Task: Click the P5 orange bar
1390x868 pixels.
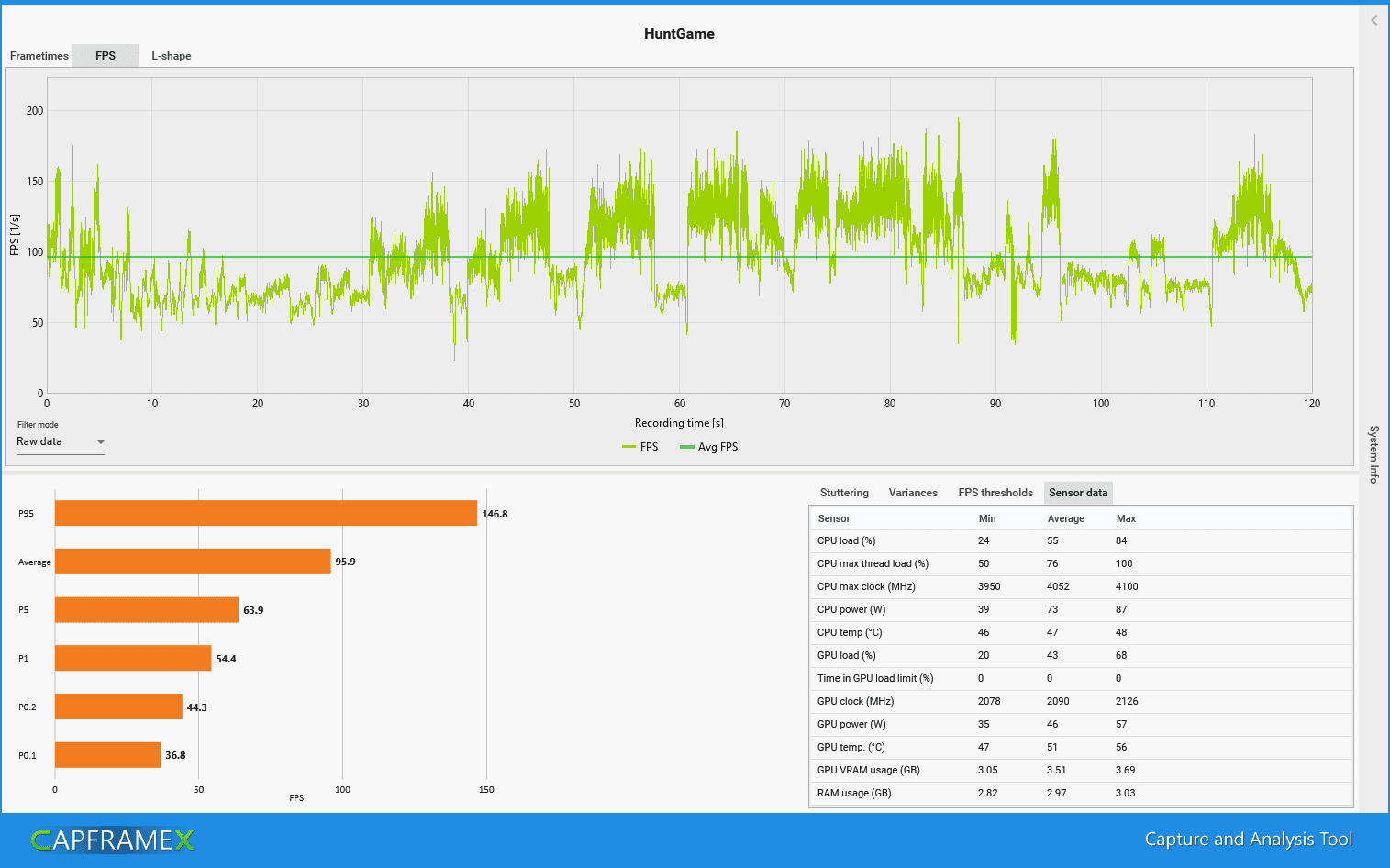Action: pos(147,610)
